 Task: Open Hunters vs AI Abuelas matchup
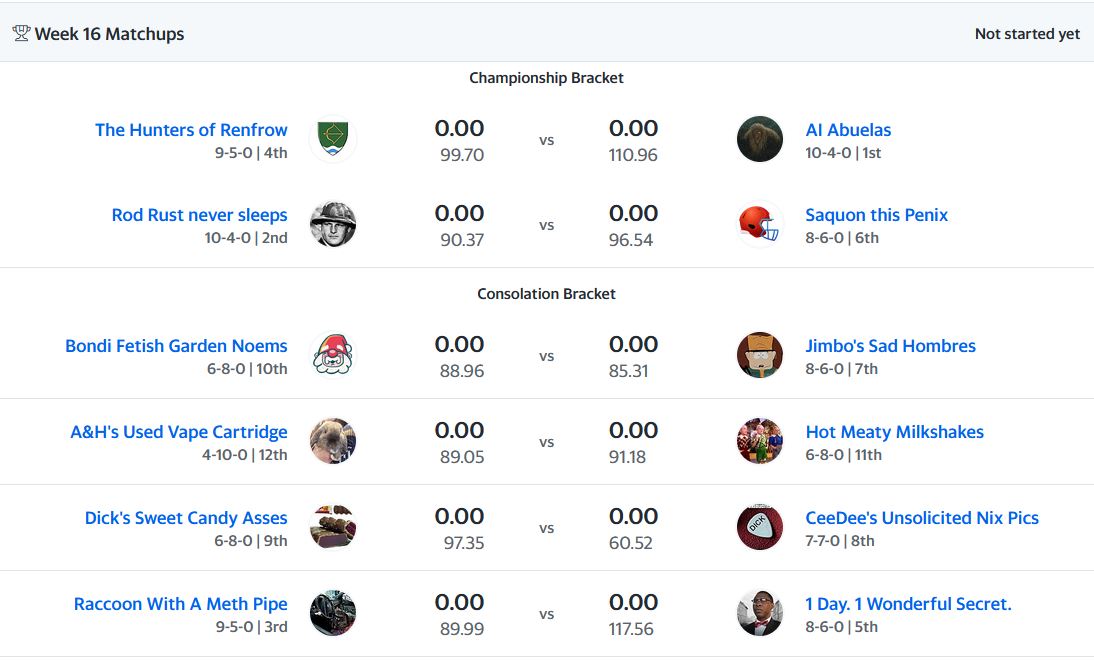pyautogui.click(x=546, y=141)
